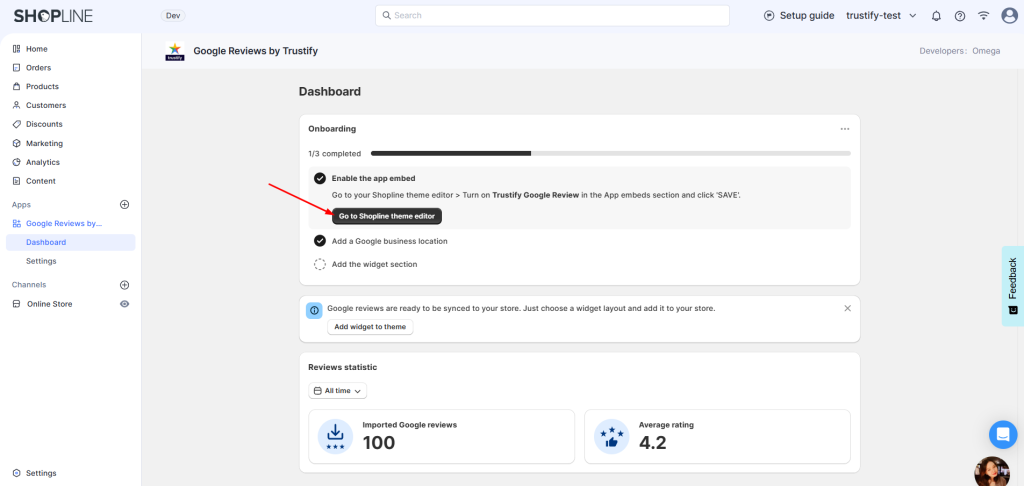Click the Google Reviews by Trustify title
This screenshot has width=1024, height=486.
tap(255, 51)
